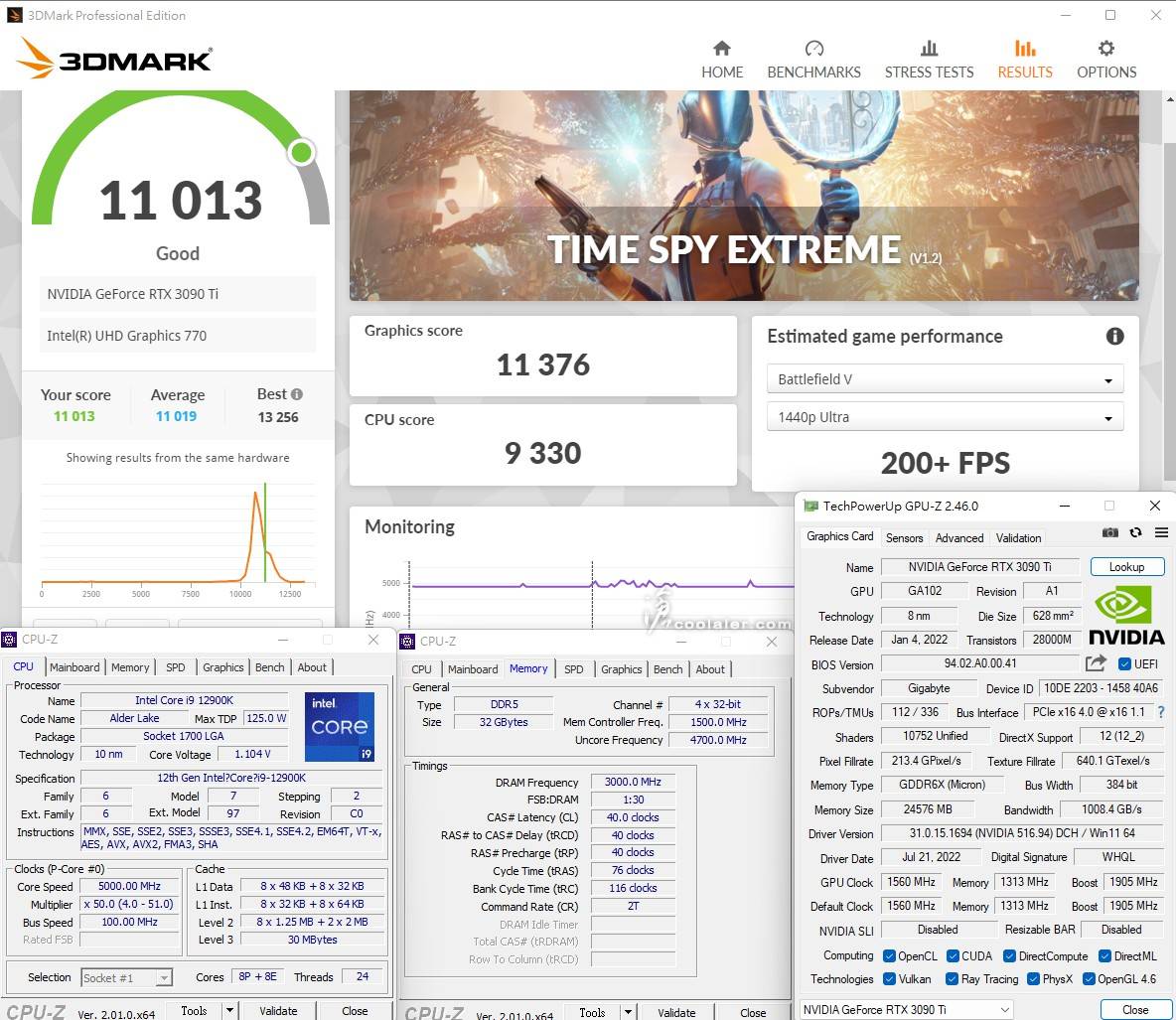This screenshot has width=1176, height=1020.
Task: Click info icon in Estimated game performance
Action: (x=1114, y=336)
